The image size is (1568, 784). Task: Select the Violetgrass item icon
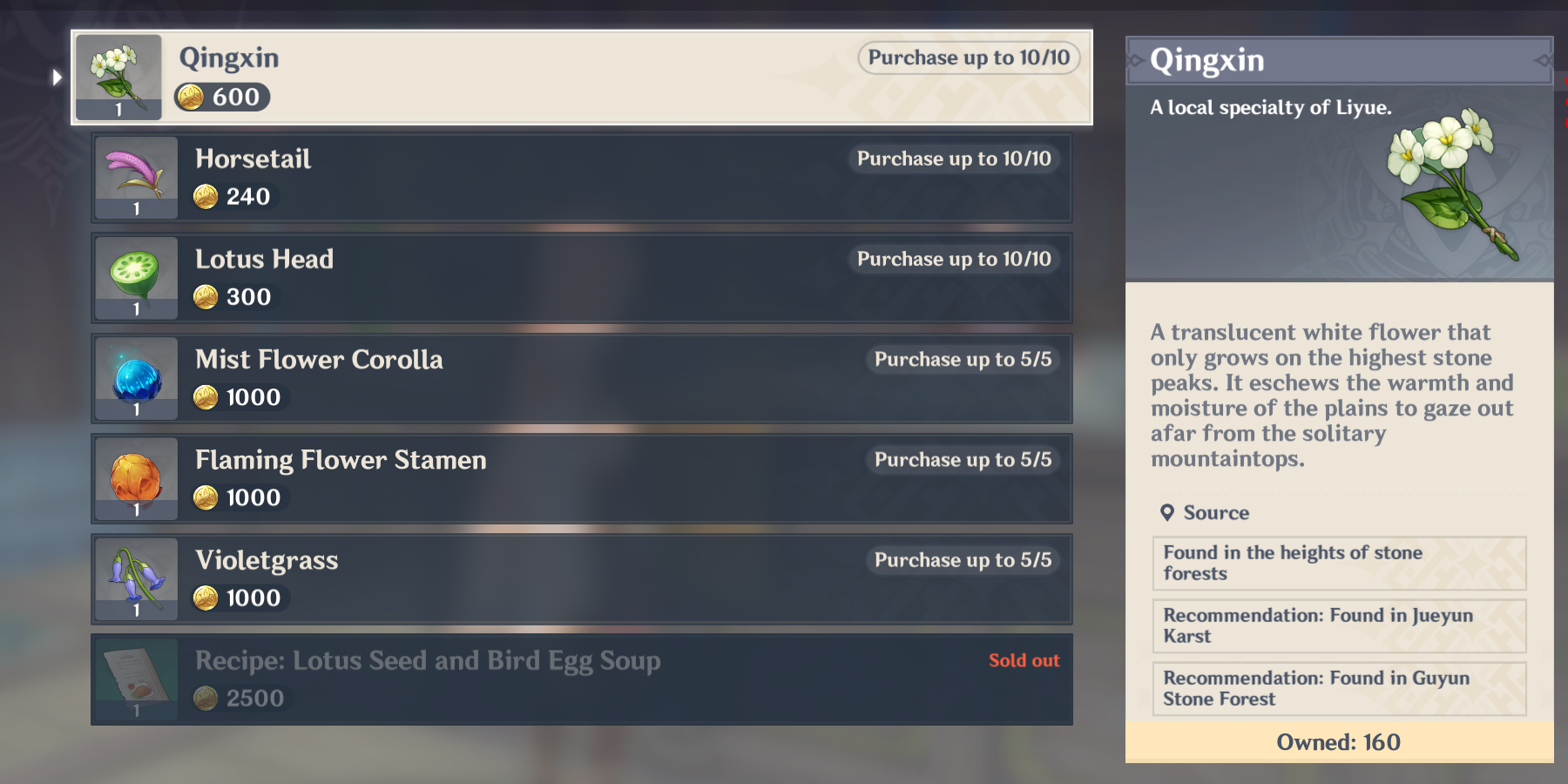(136, 575)
